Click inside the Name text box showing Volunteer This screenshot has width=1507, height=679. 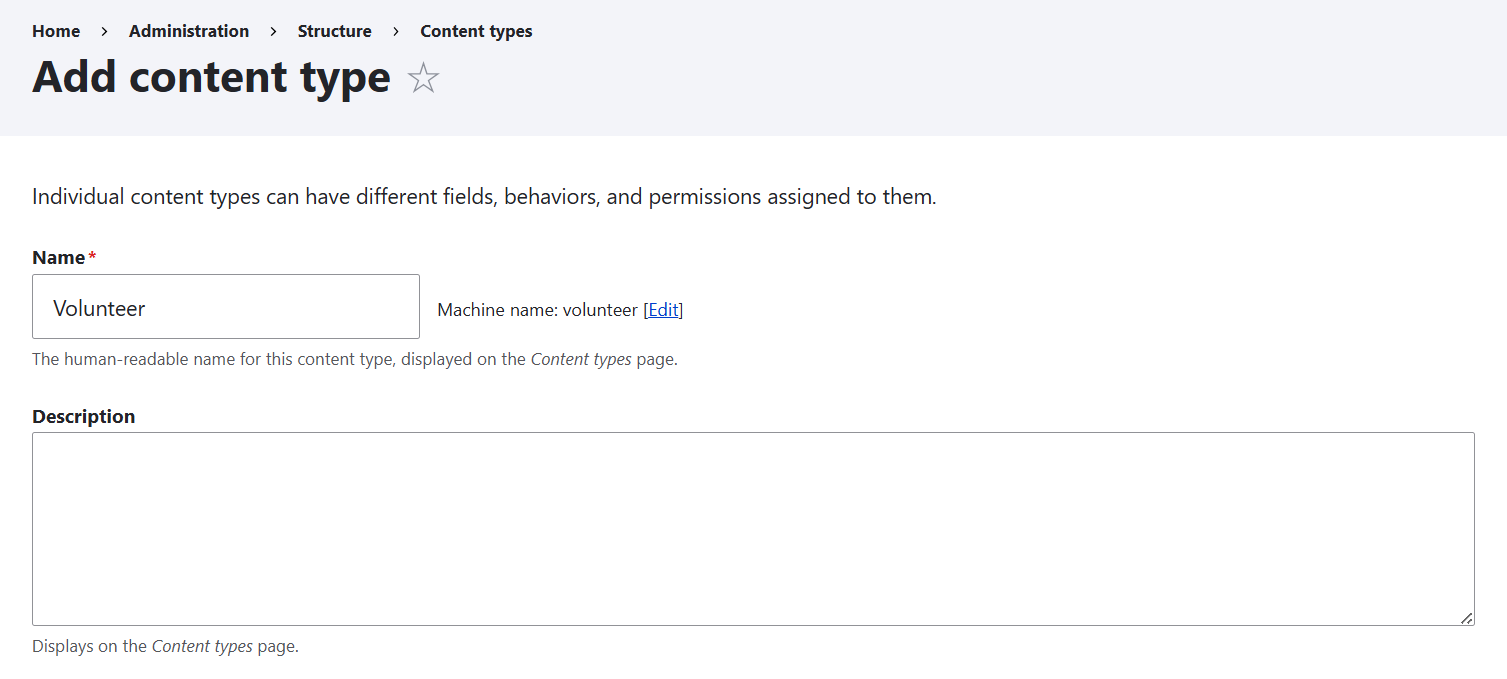pyautogui.click(x=225, y=306)
